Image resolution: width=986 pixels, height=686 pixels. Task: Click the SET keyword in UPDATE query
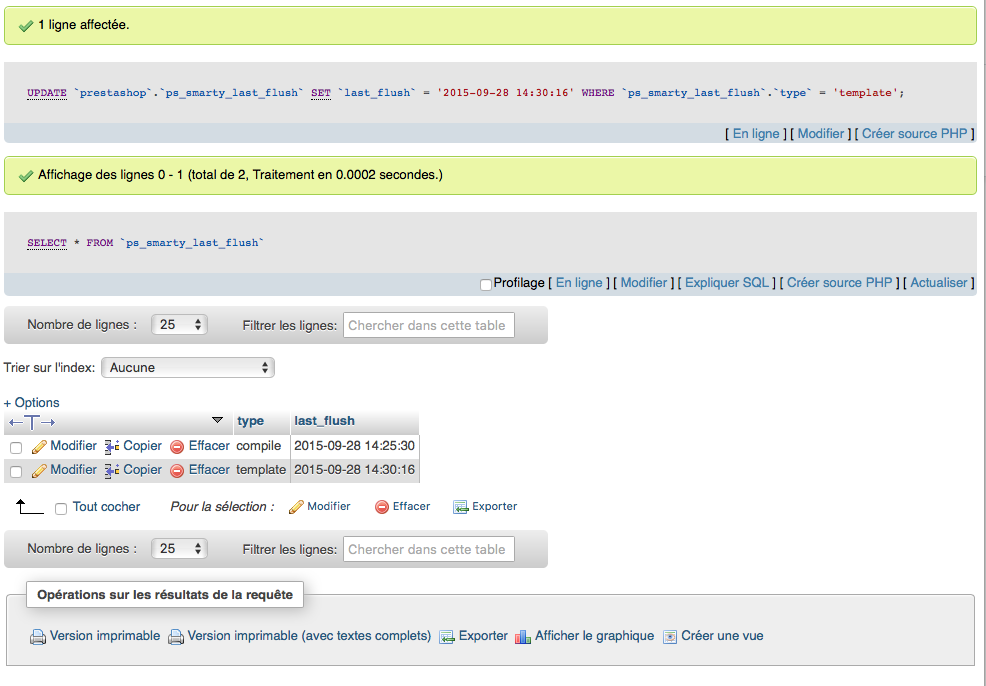[321, 93]
